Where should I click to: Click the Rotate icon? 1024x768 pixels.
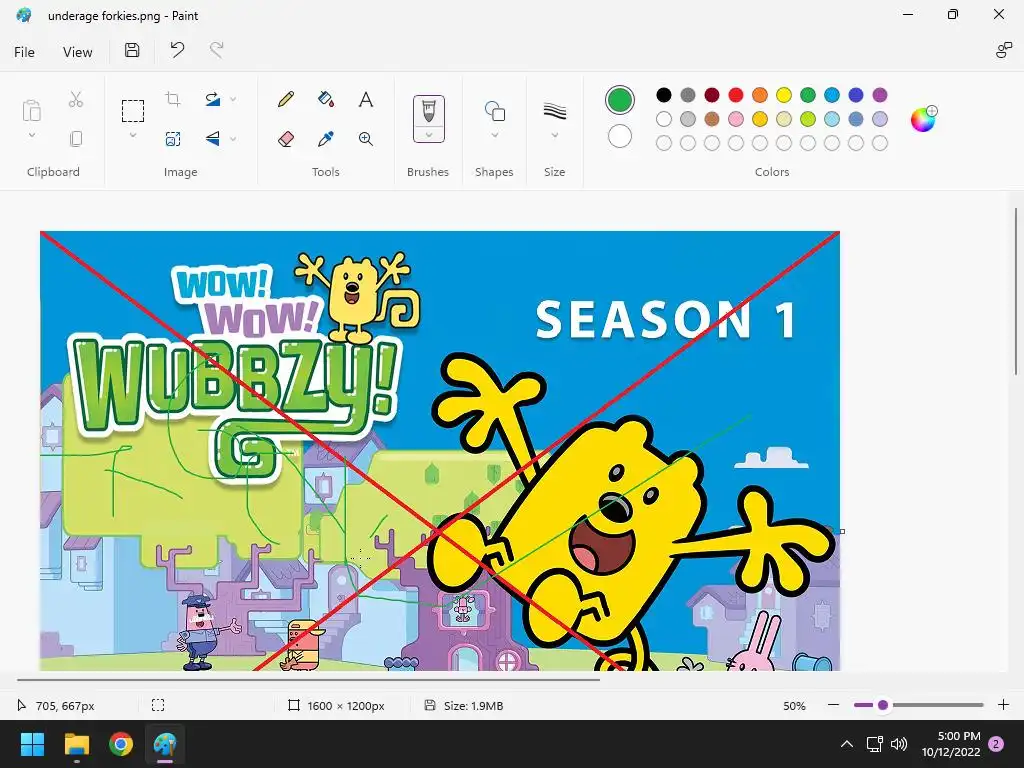[x=213, y=99]
